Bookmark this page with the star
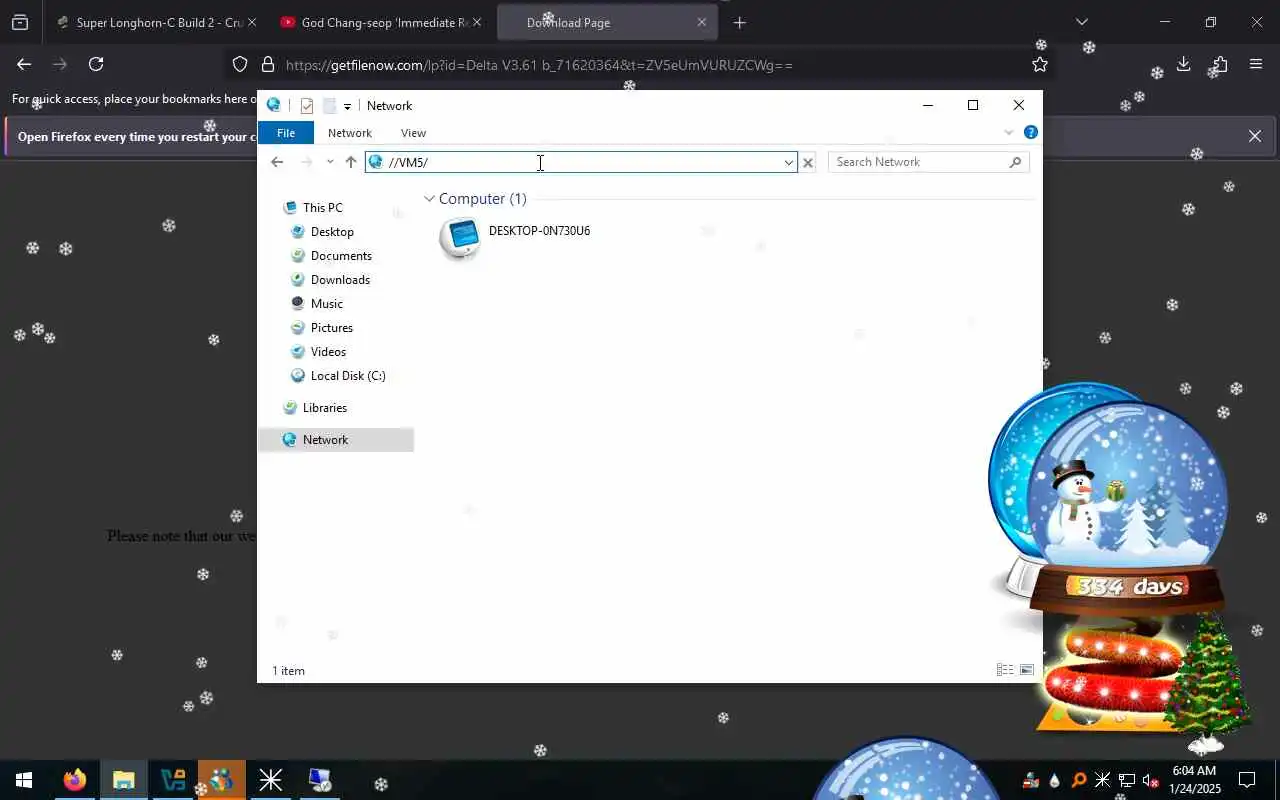This screenshot has height=800, width=1280. pyautogui.click(x=1040, y=65)
